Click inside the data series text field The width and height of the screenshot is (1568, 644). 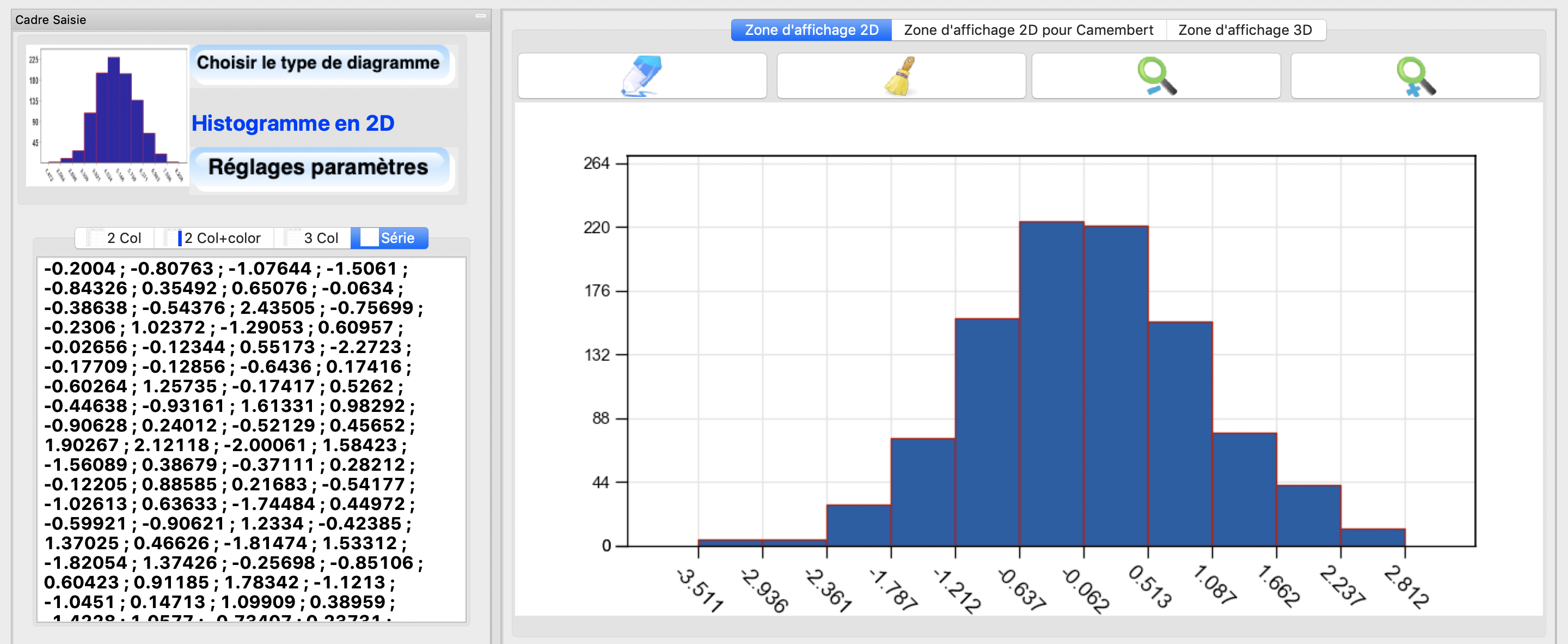click(x=252, y=439)
